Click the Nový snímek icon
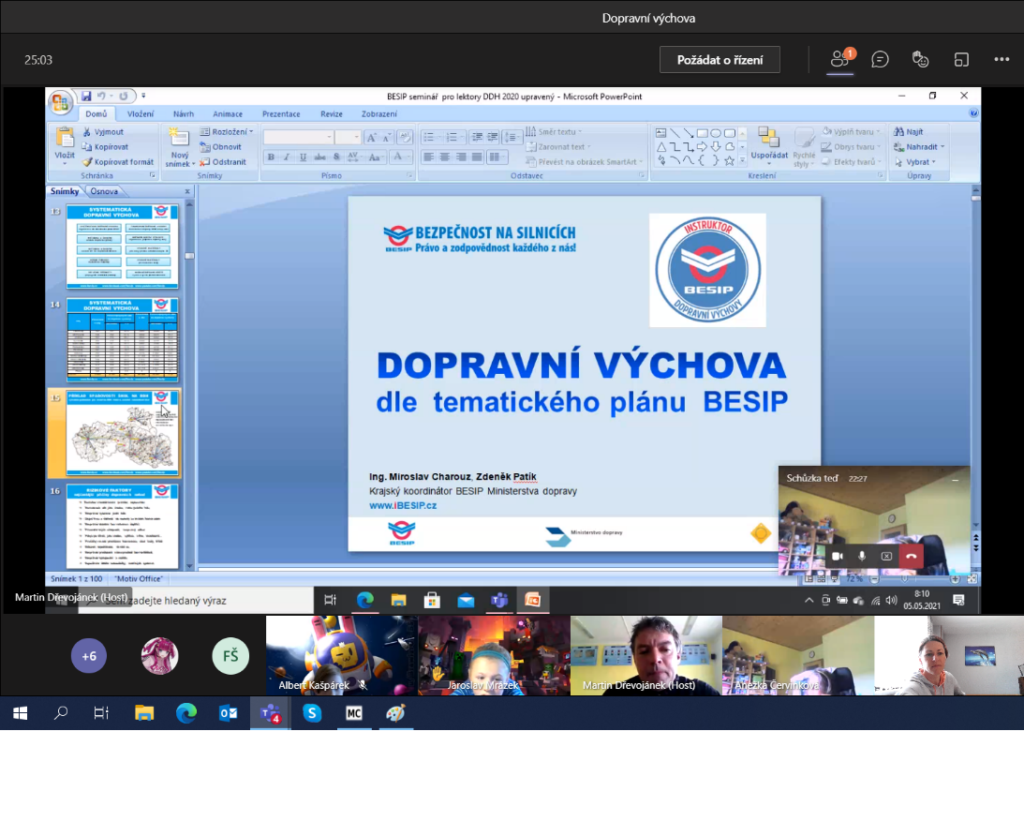The height and width of the screenshot is (821, 1024). click(178, 138)
